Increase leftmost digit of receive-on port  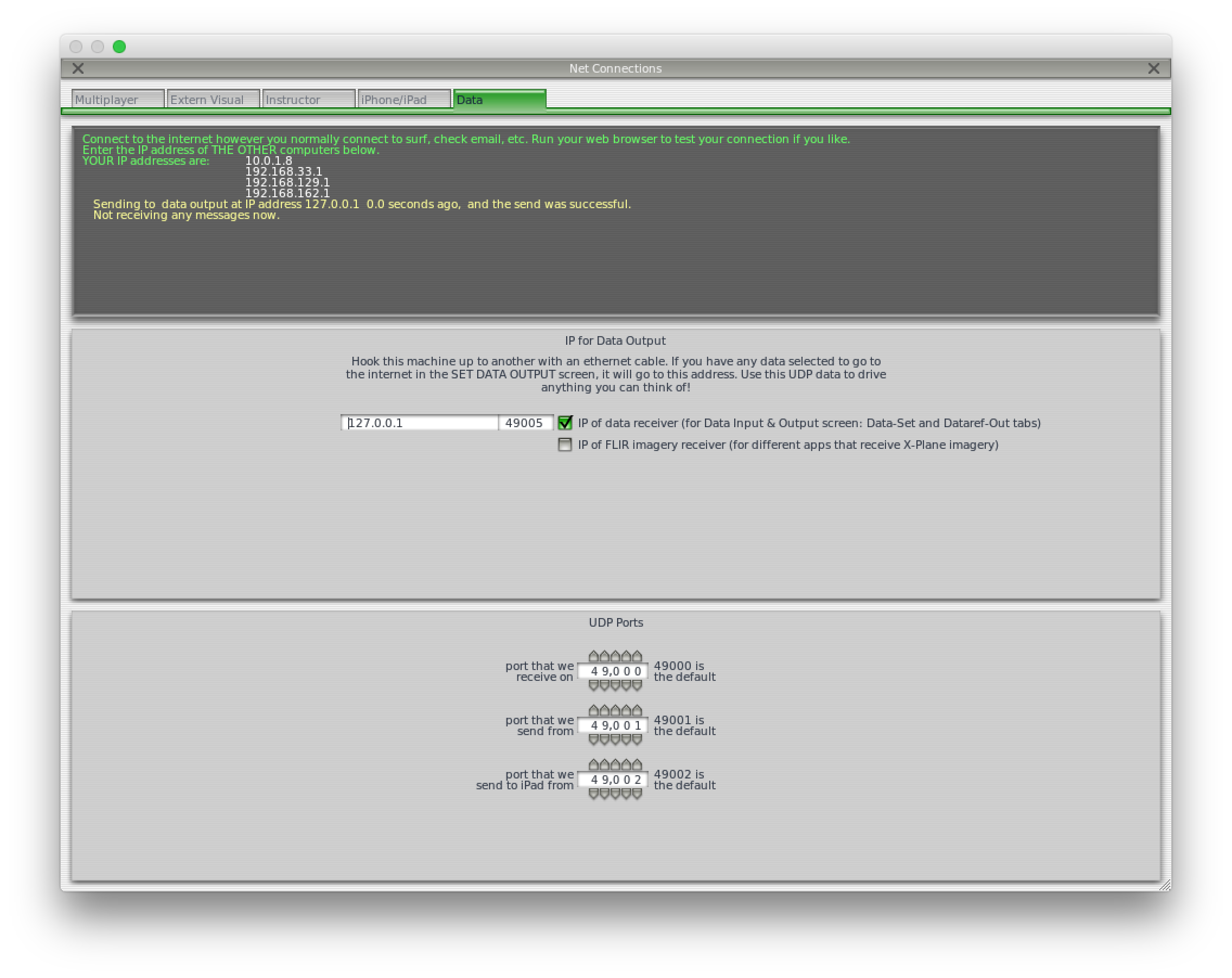594,657
